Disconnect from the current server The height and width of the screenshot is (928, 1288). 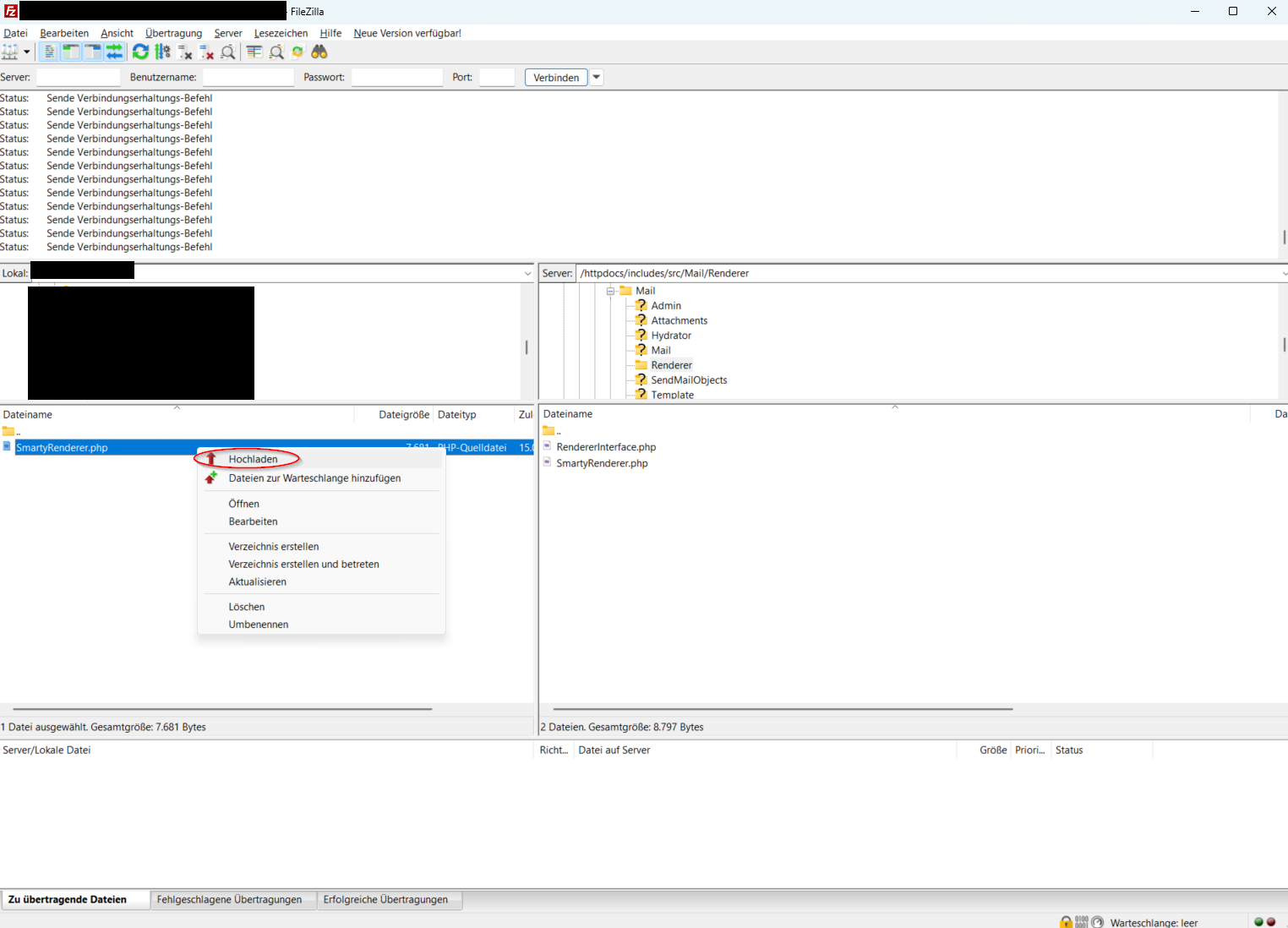point(207,52)
